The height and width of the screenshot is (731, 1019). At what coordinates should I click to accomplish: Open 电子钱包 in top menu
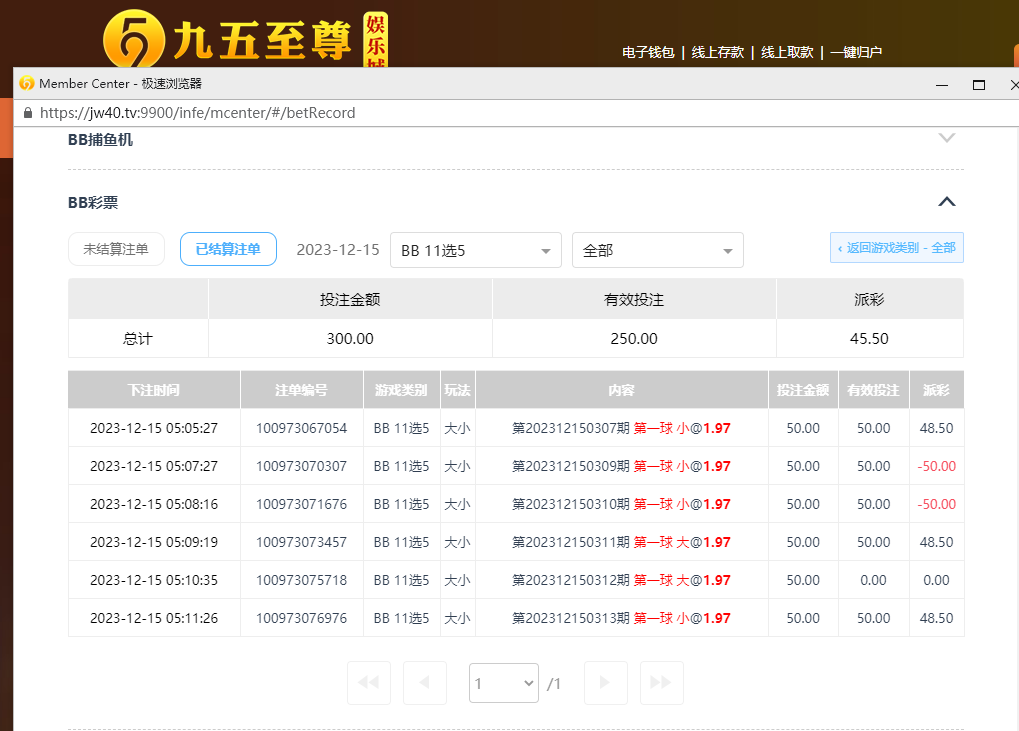[648, 52]
